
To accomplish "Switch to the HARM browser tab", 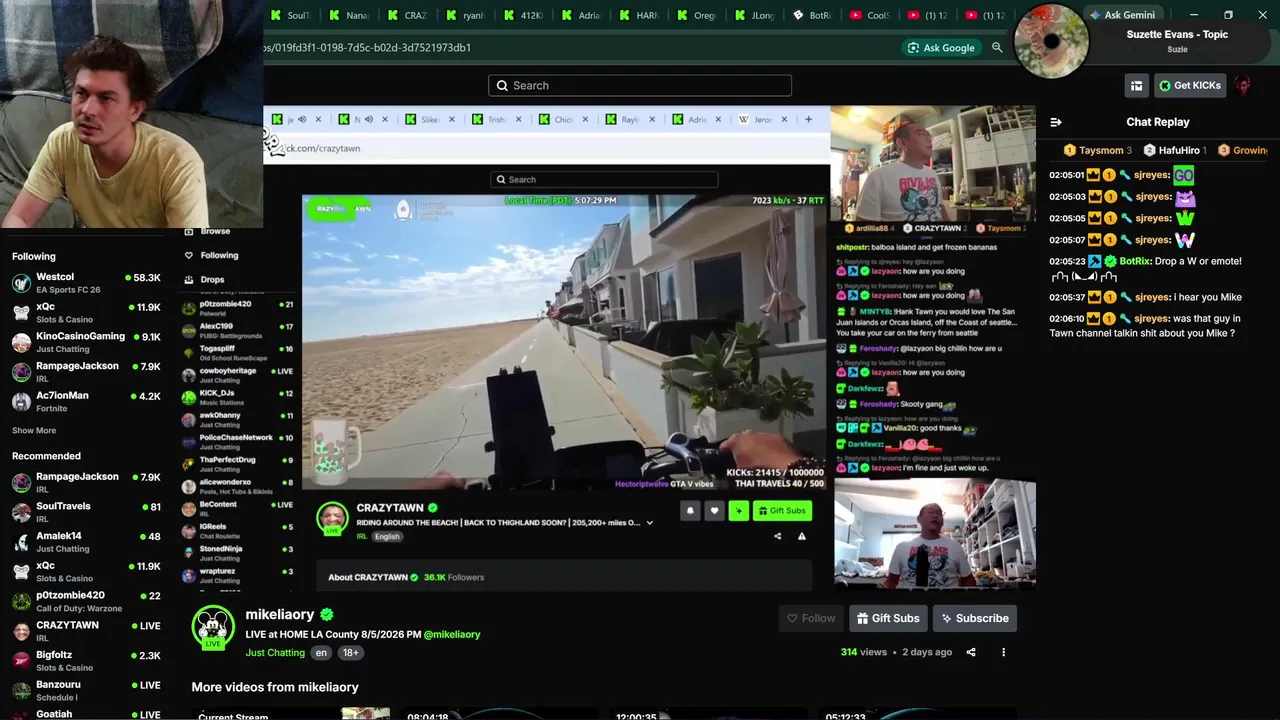I will pos(640,15).
